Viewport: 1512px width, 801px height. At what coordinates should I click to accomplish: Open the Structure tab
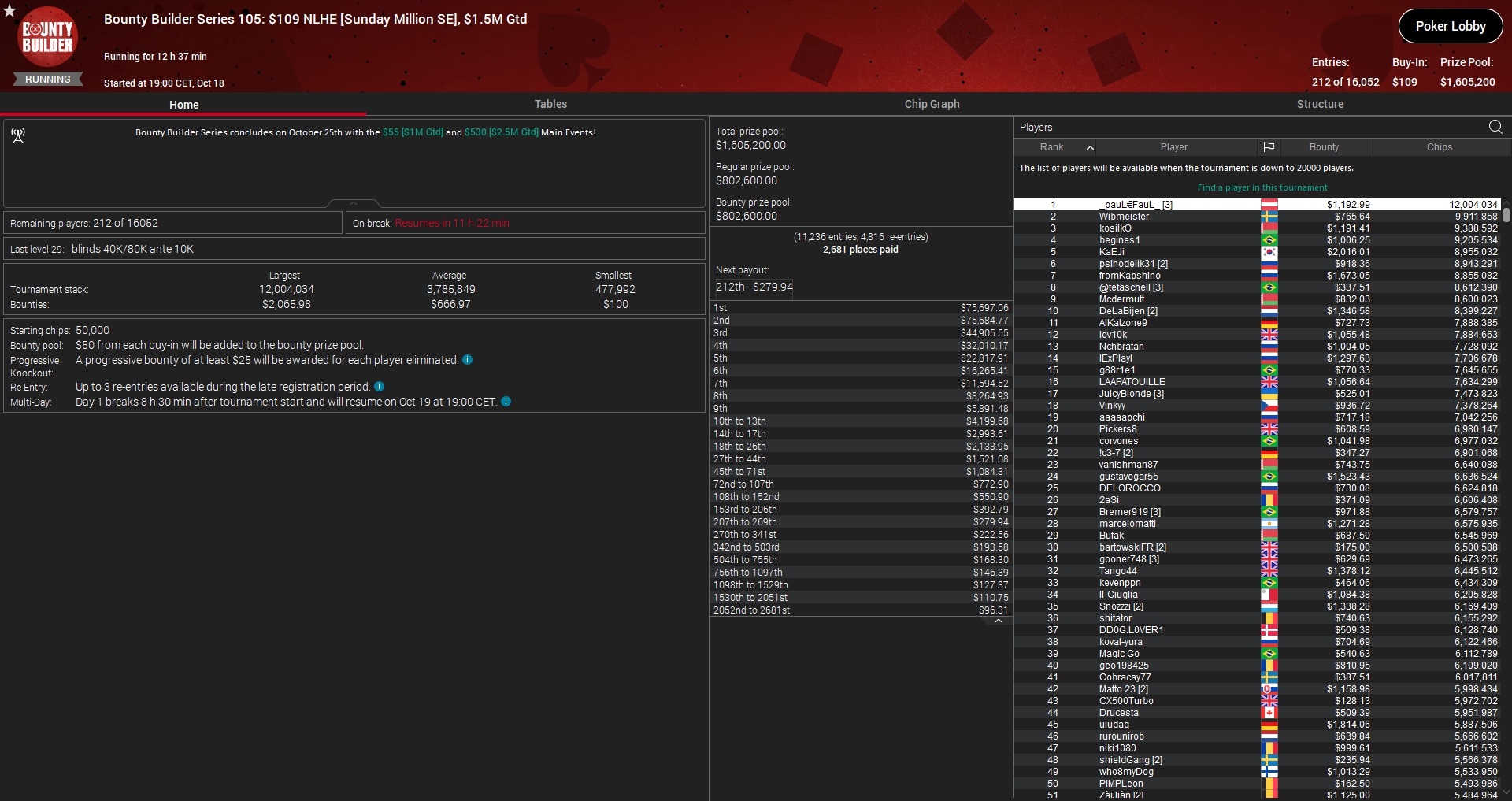click(1320, 104)
